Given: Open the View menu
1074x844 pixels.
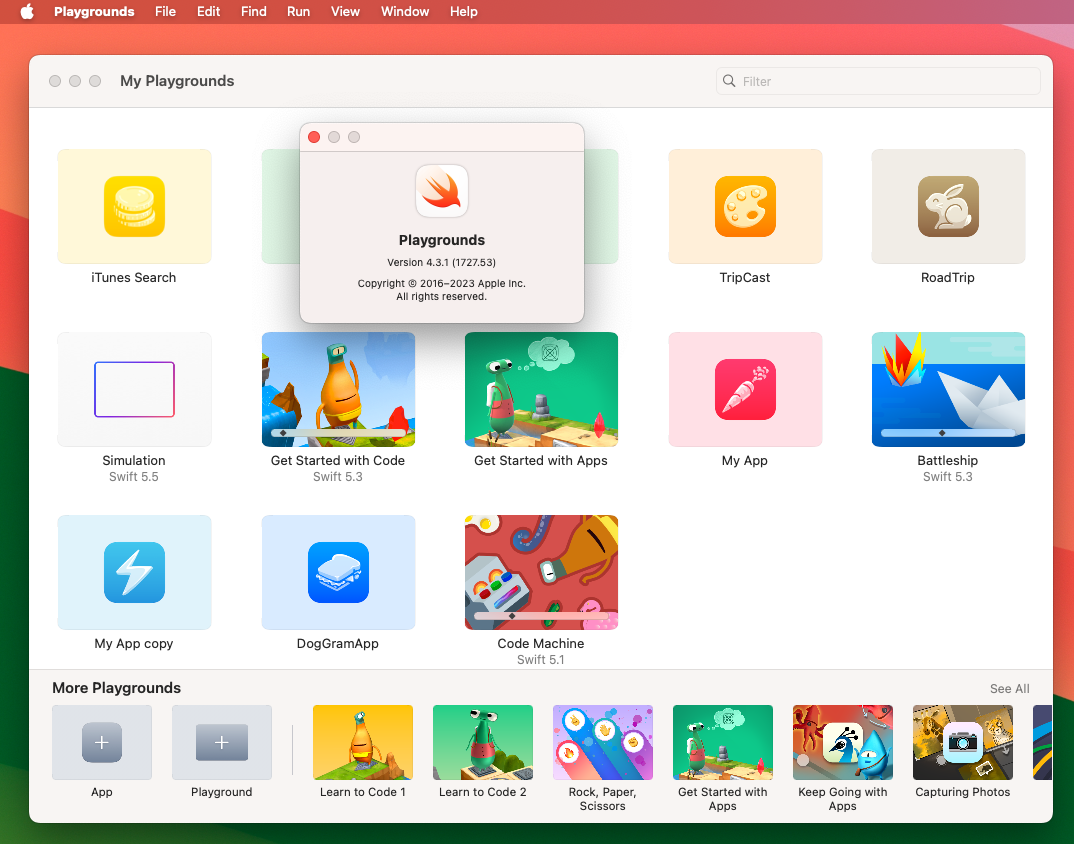Looking at the screenshot, I should coord(345,12).
